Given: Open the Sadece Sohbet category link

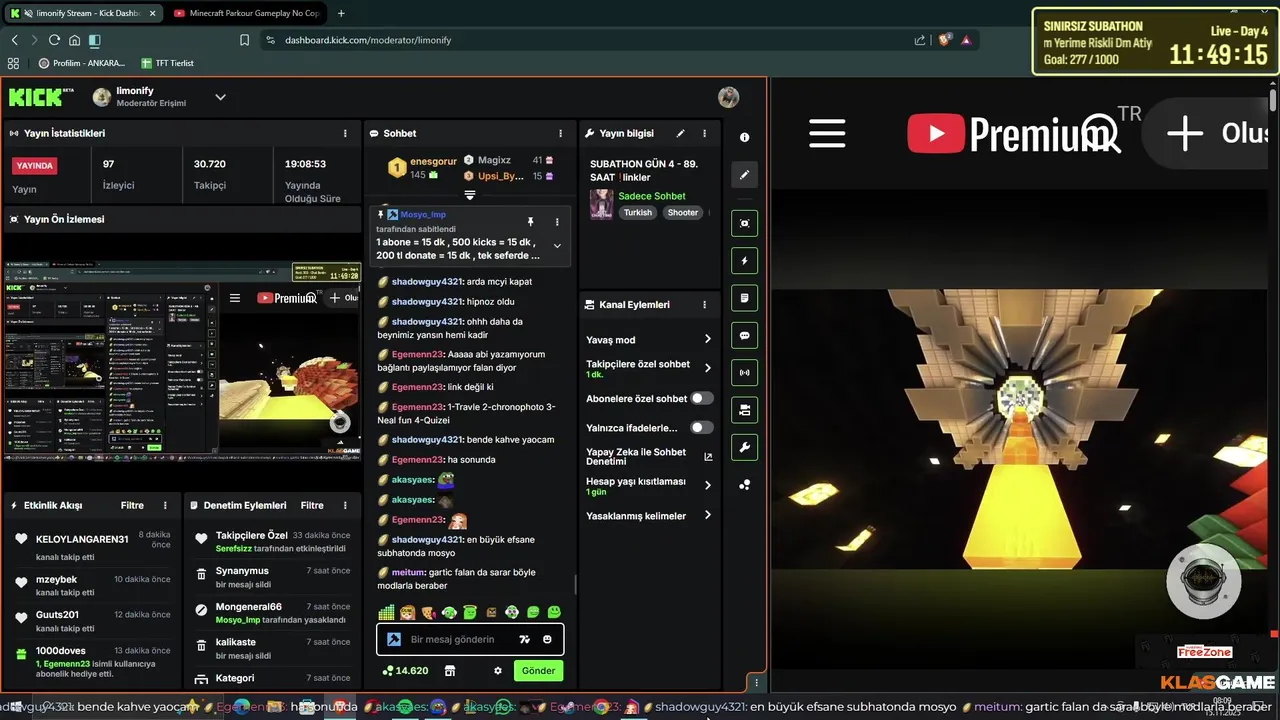Looking at the screenshot, I should tap(652, 196).
